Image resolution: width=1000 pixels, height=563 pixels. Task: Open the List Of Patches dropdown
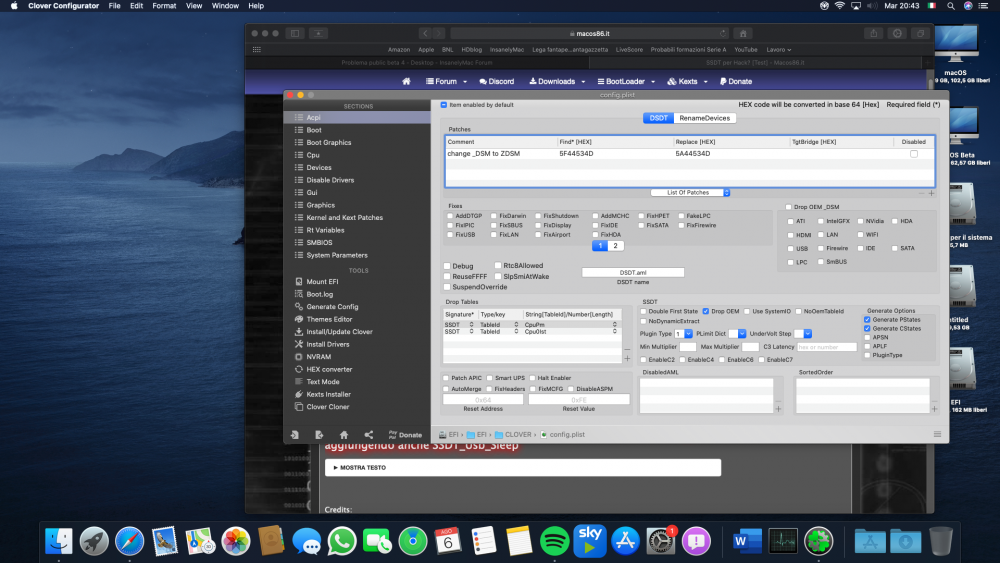690,193
